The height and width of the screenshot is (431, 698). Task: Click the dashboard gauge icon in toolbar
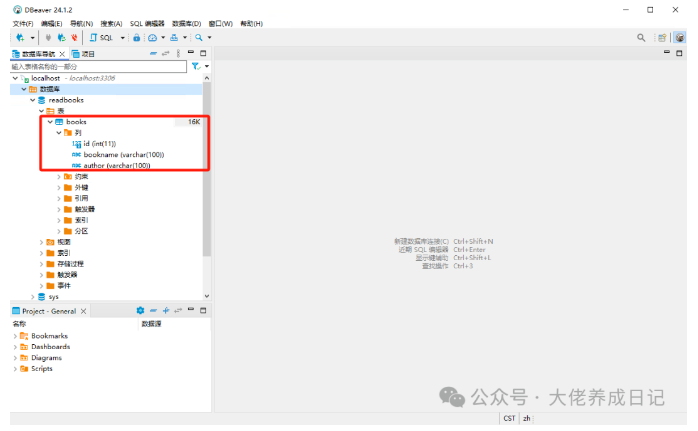152,38
